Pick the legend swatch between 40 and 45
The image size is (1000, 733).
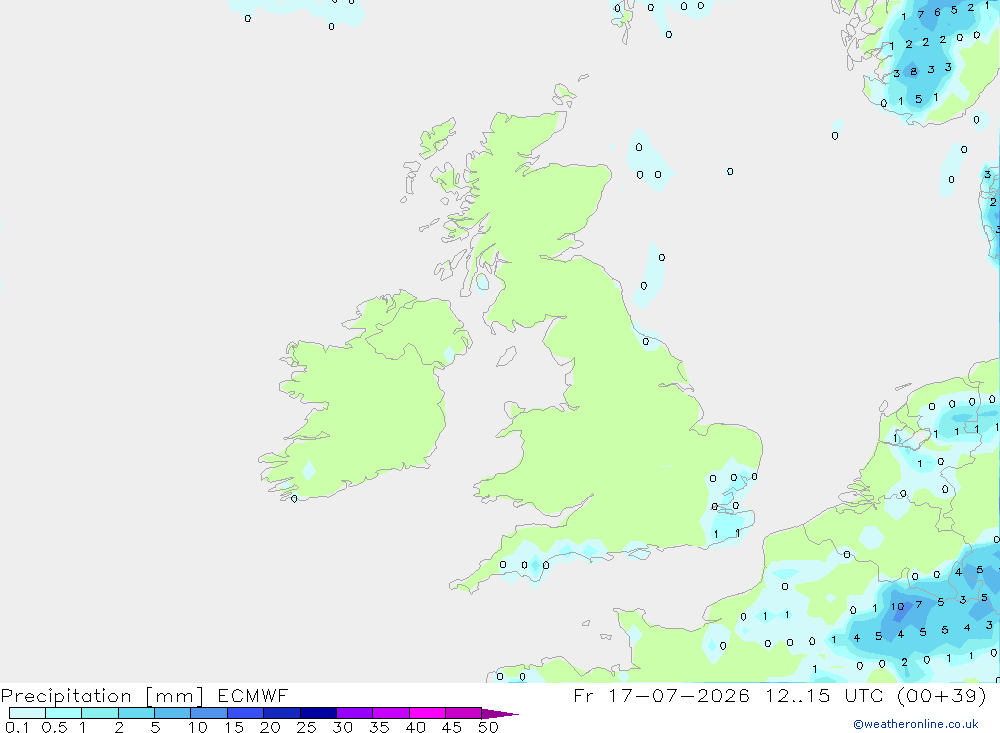(x=427, y=713)
